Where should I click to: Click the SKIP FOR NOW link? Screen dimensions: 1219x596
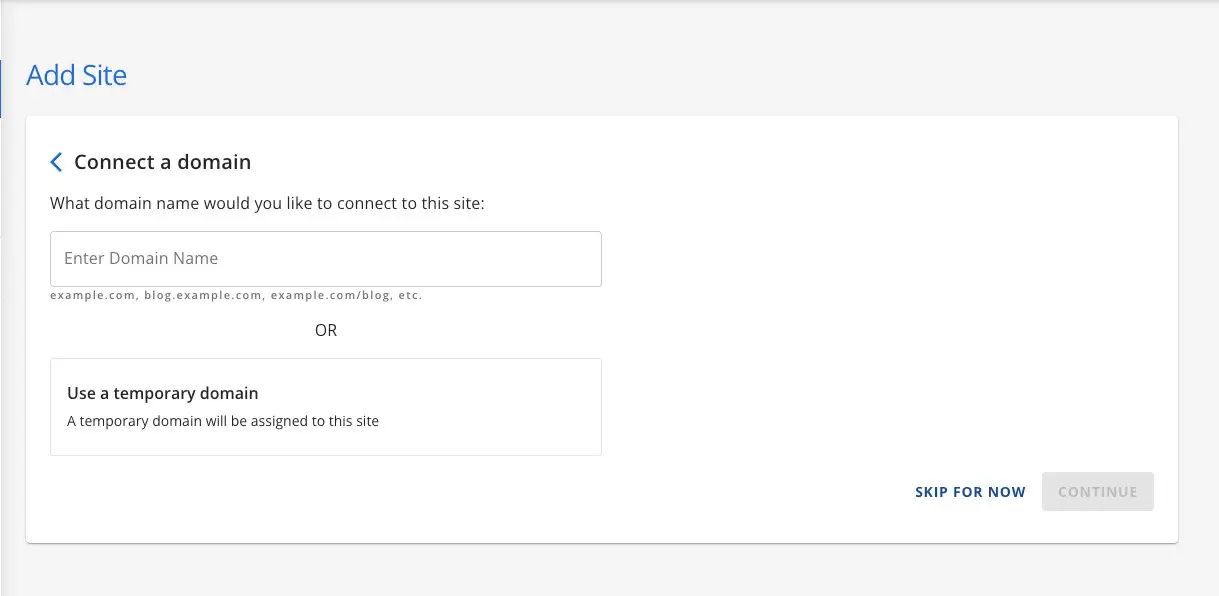pos(970,492)
